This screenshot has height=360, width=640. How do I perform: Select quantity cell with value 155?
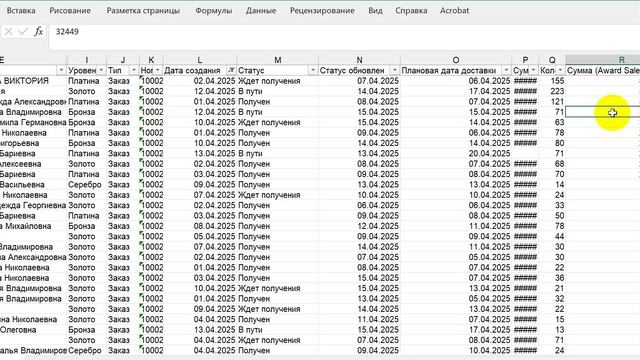[x=552, y=81]
